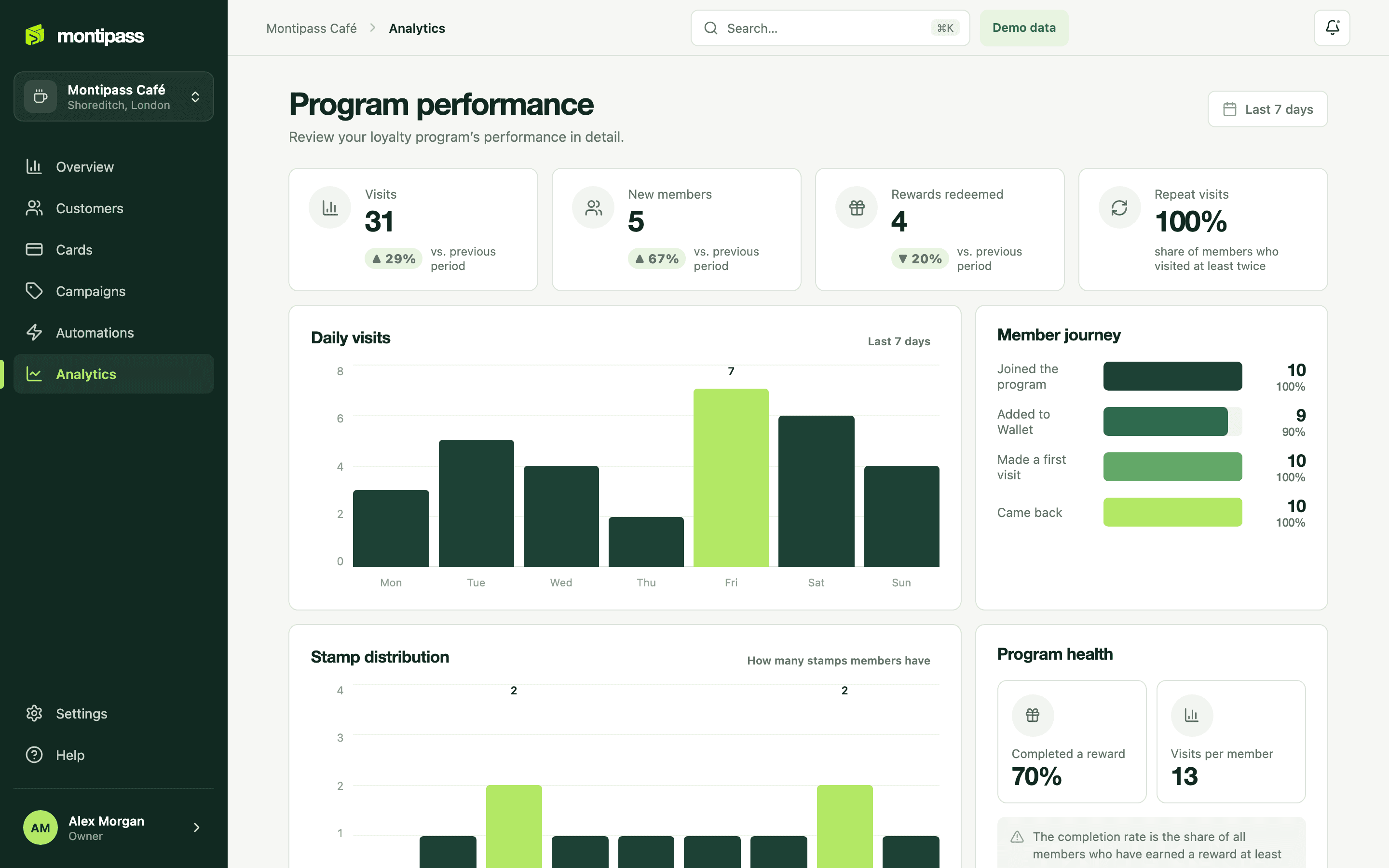Click the café cup icon in location switcher
This screenshot has width=1389, height=868.
(40, 96)
